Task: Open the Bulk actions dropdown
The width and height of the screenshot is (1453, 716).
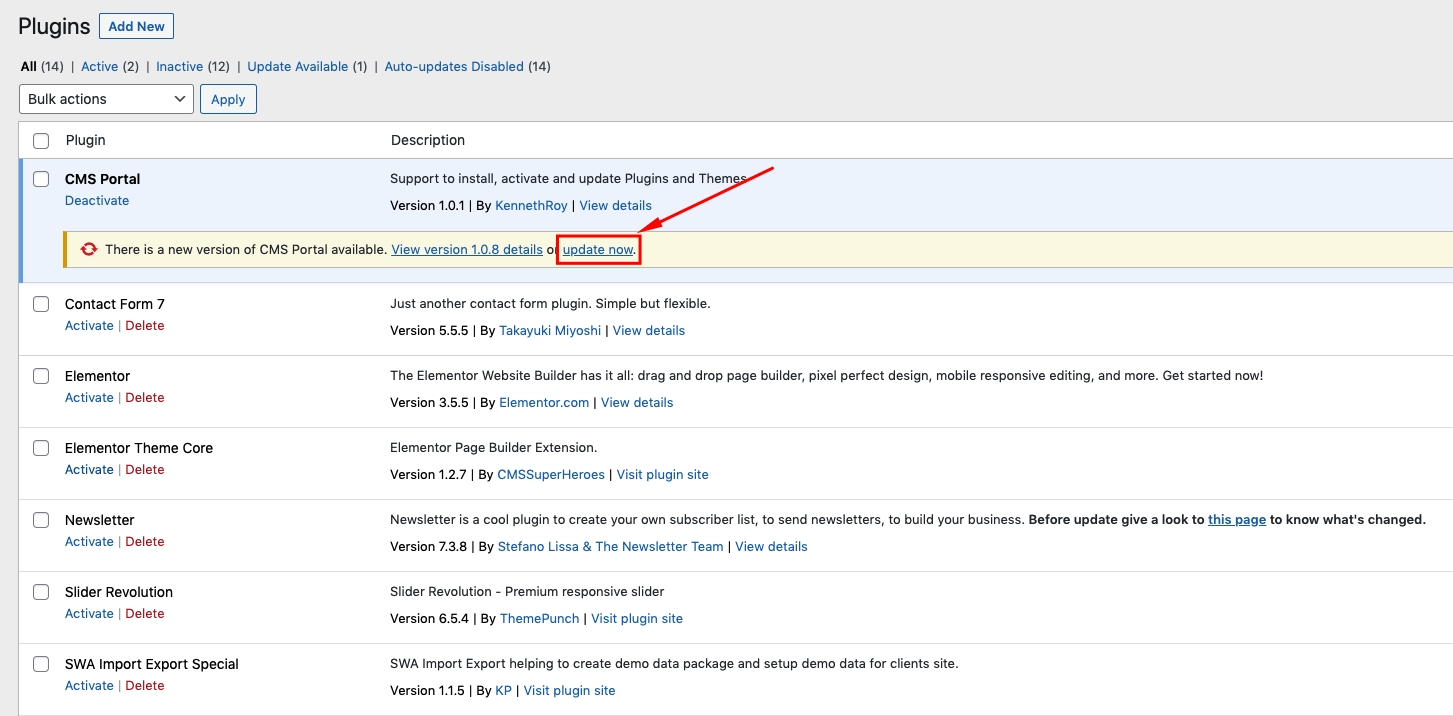Action: [x=107, y=99]
